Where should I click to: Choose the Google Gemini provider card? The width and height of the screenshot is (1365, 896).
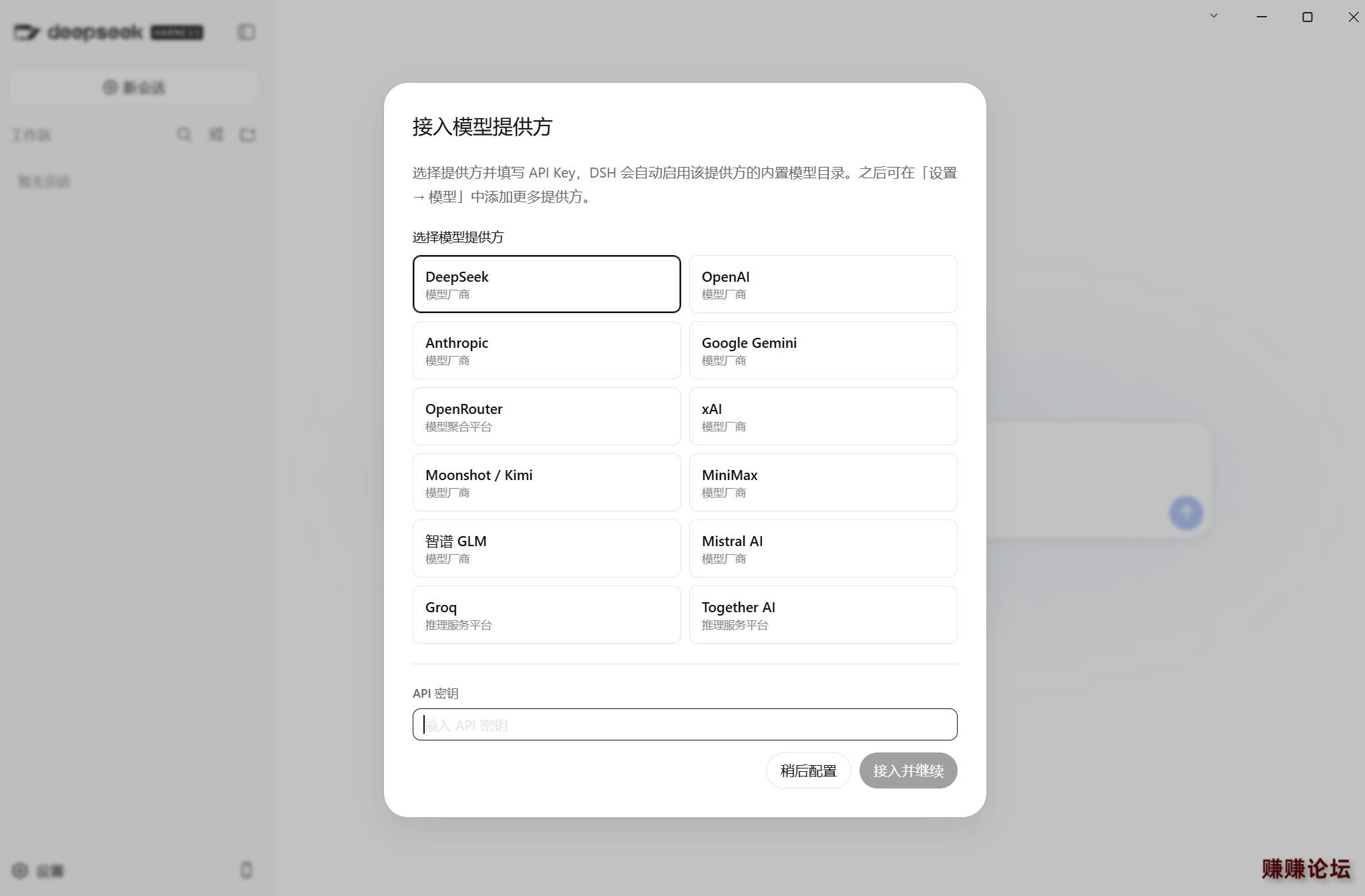click(x=823, y=350)
